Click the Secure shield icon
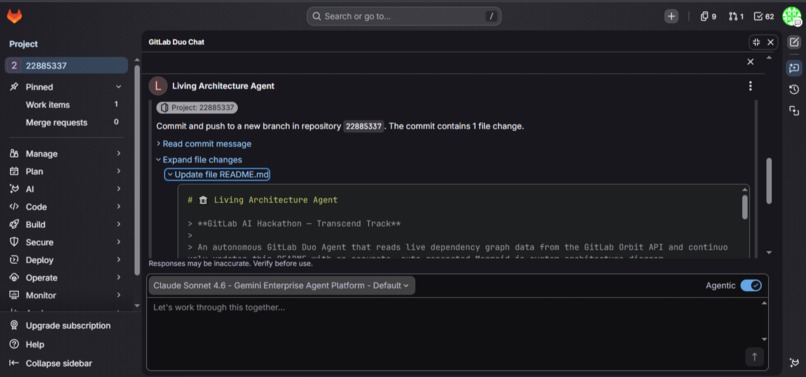This screenshot has height=377, width=806. 14,242
